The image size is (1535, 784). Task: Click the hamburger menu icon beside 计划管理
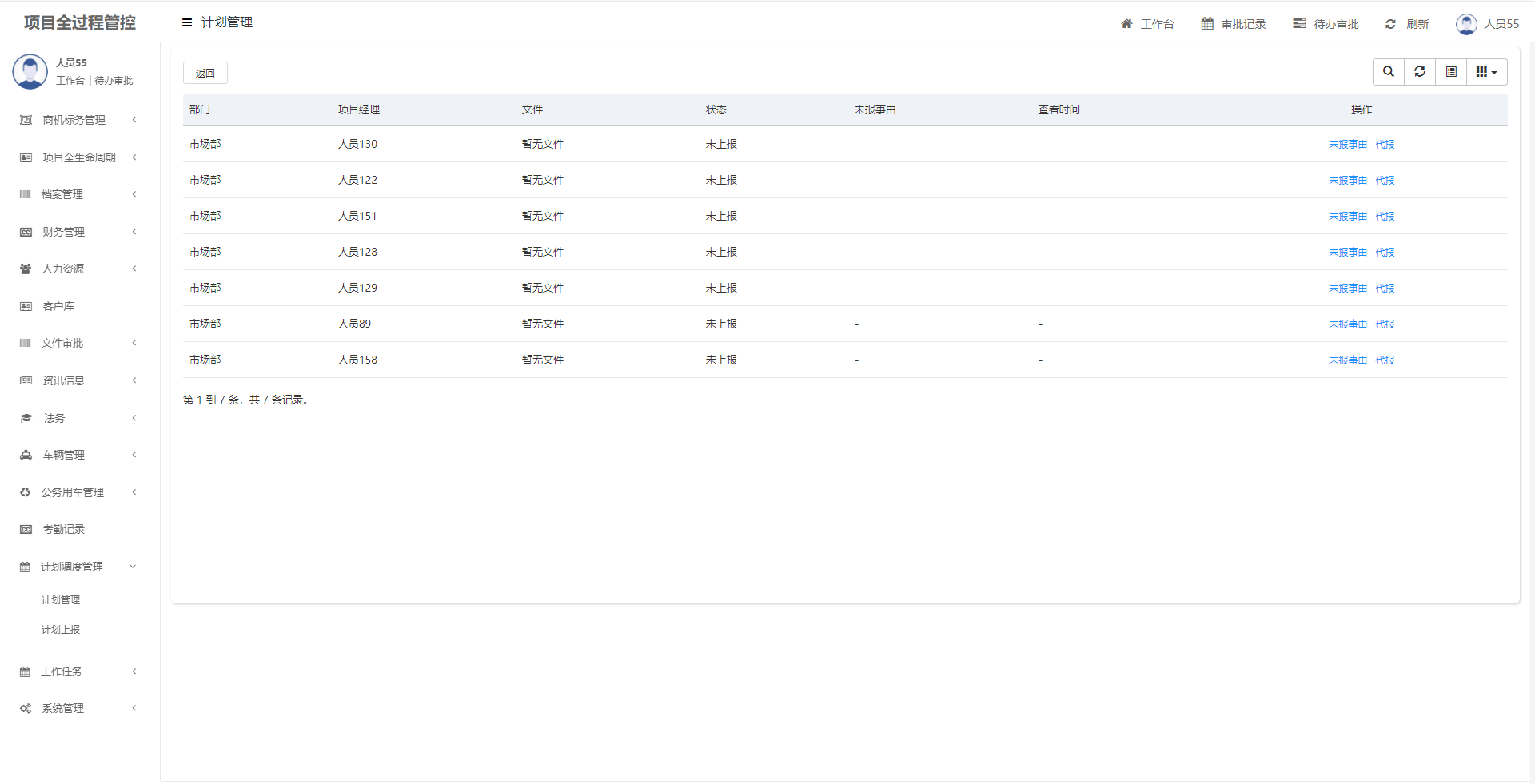click(187, 22)
